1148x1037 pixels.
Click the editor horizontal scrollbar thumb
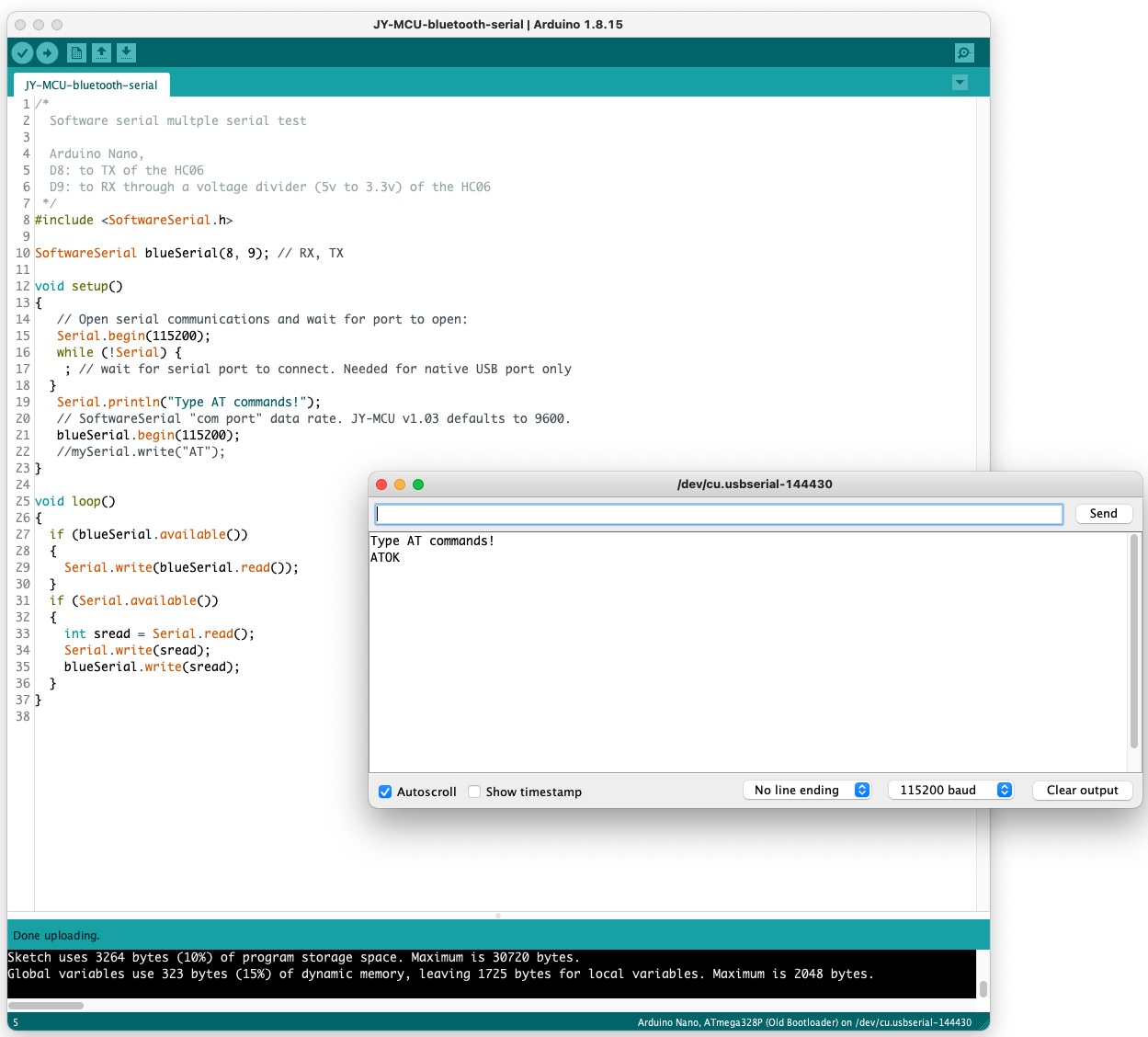(x=46, y=1006)
